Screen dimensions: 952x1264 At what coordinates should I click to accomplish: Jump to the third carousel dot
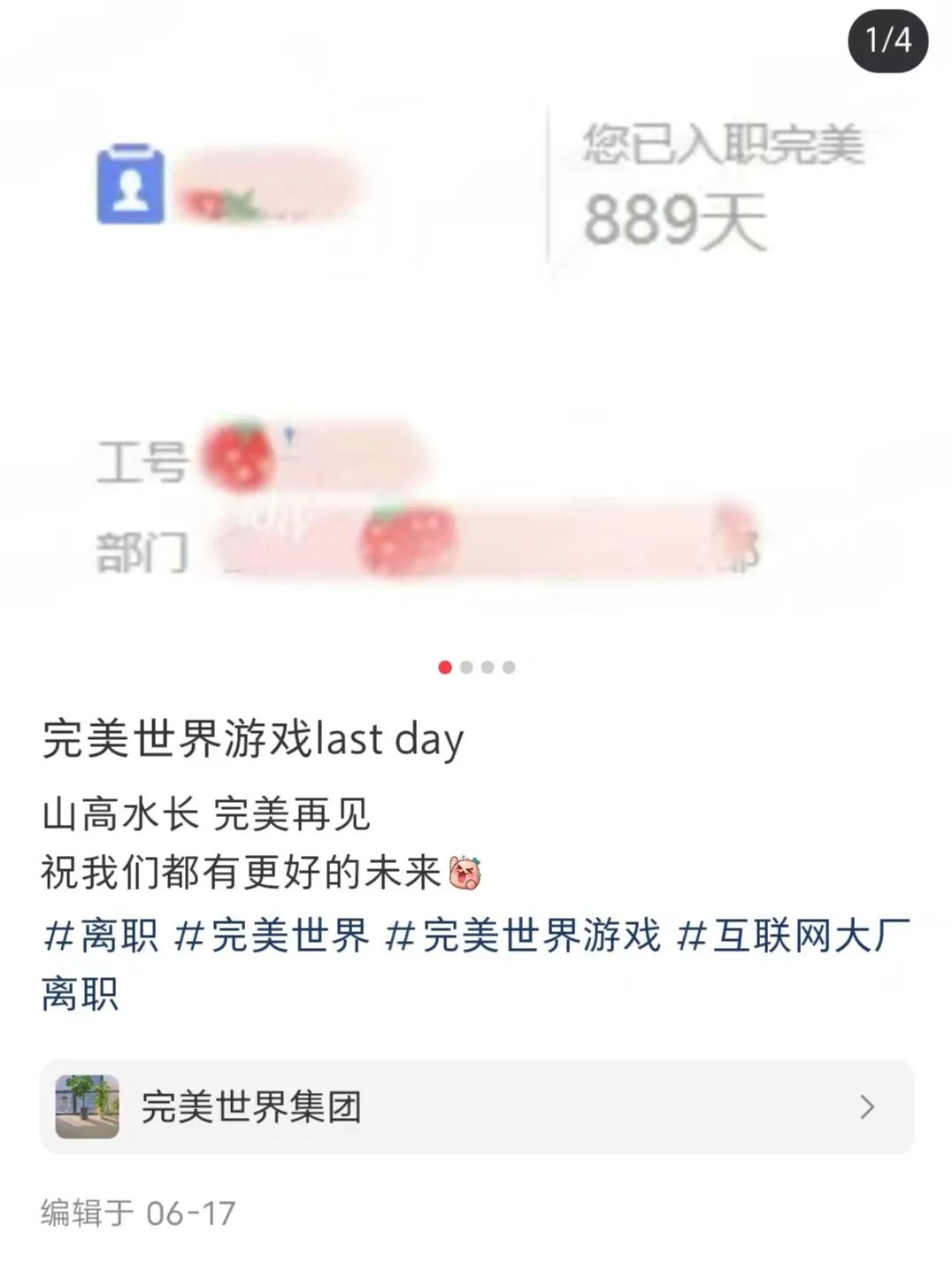click(488, 667)
